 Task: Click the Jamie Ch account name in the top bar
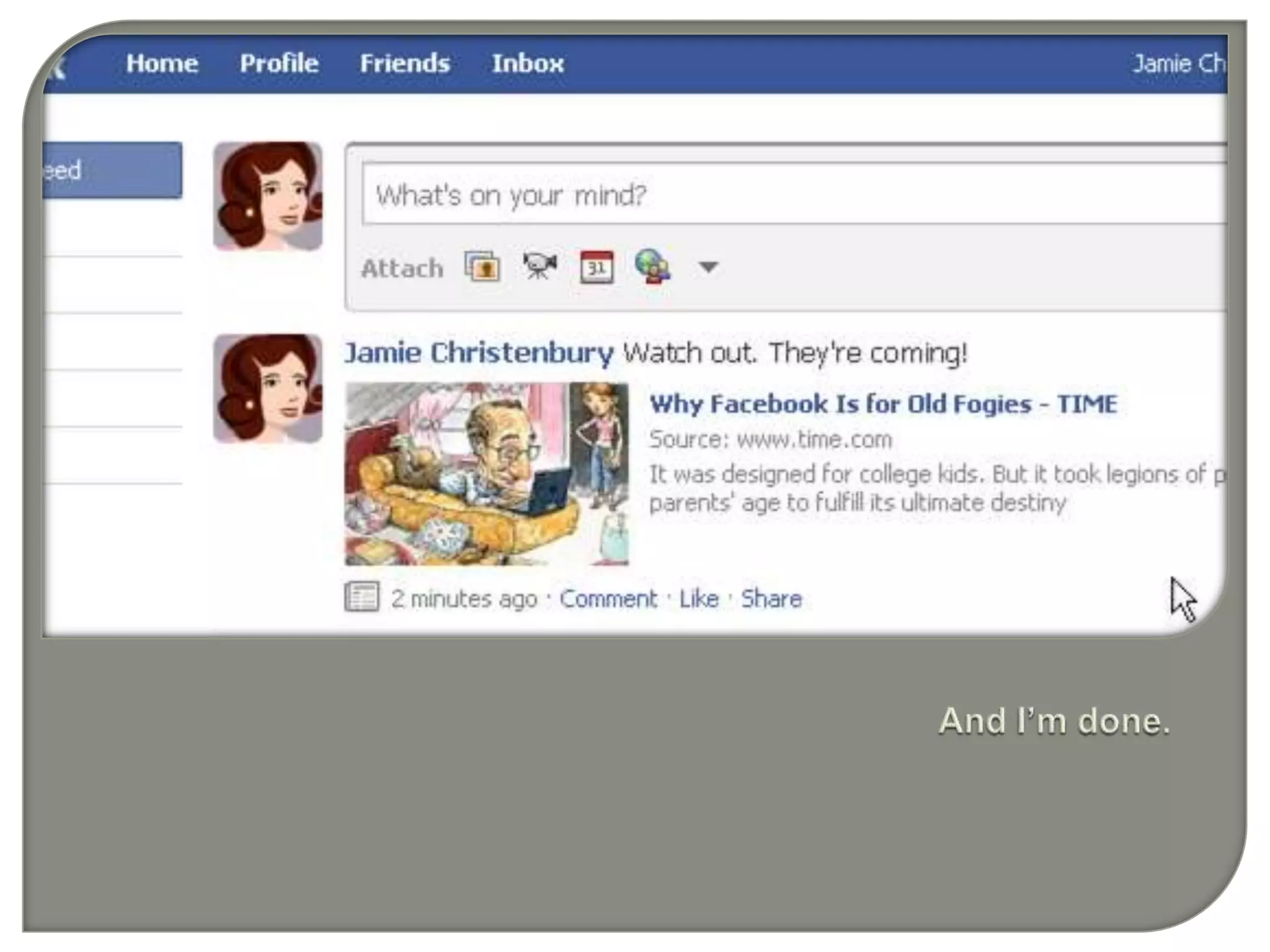(1179, 64)
